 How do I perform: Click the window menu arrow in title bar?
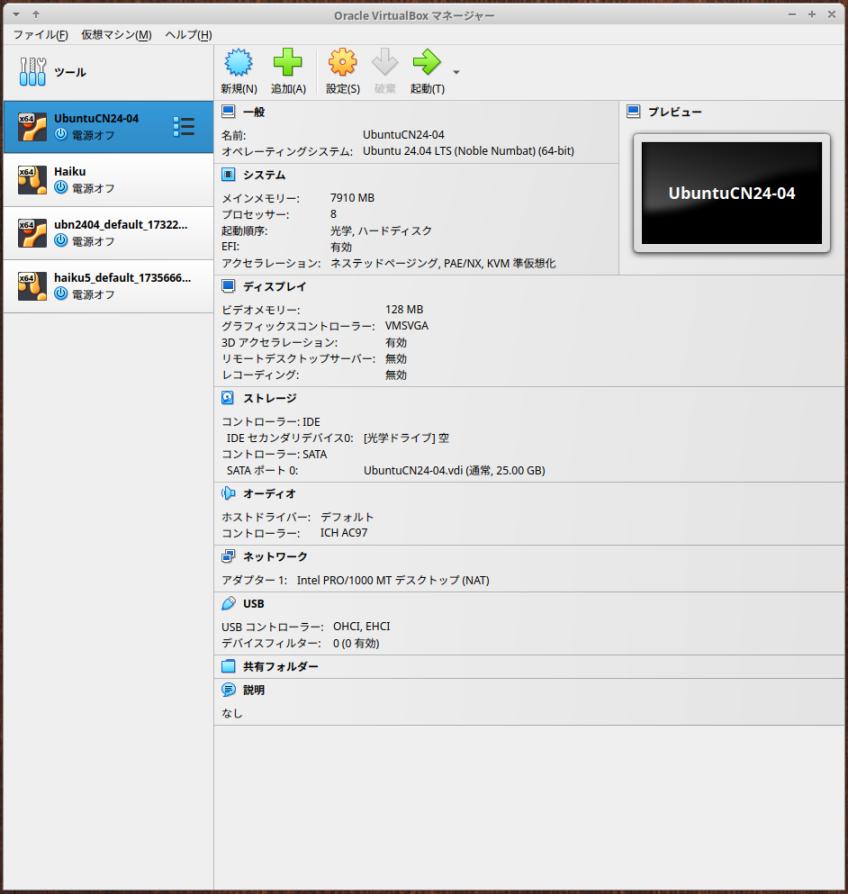point(17,14)
